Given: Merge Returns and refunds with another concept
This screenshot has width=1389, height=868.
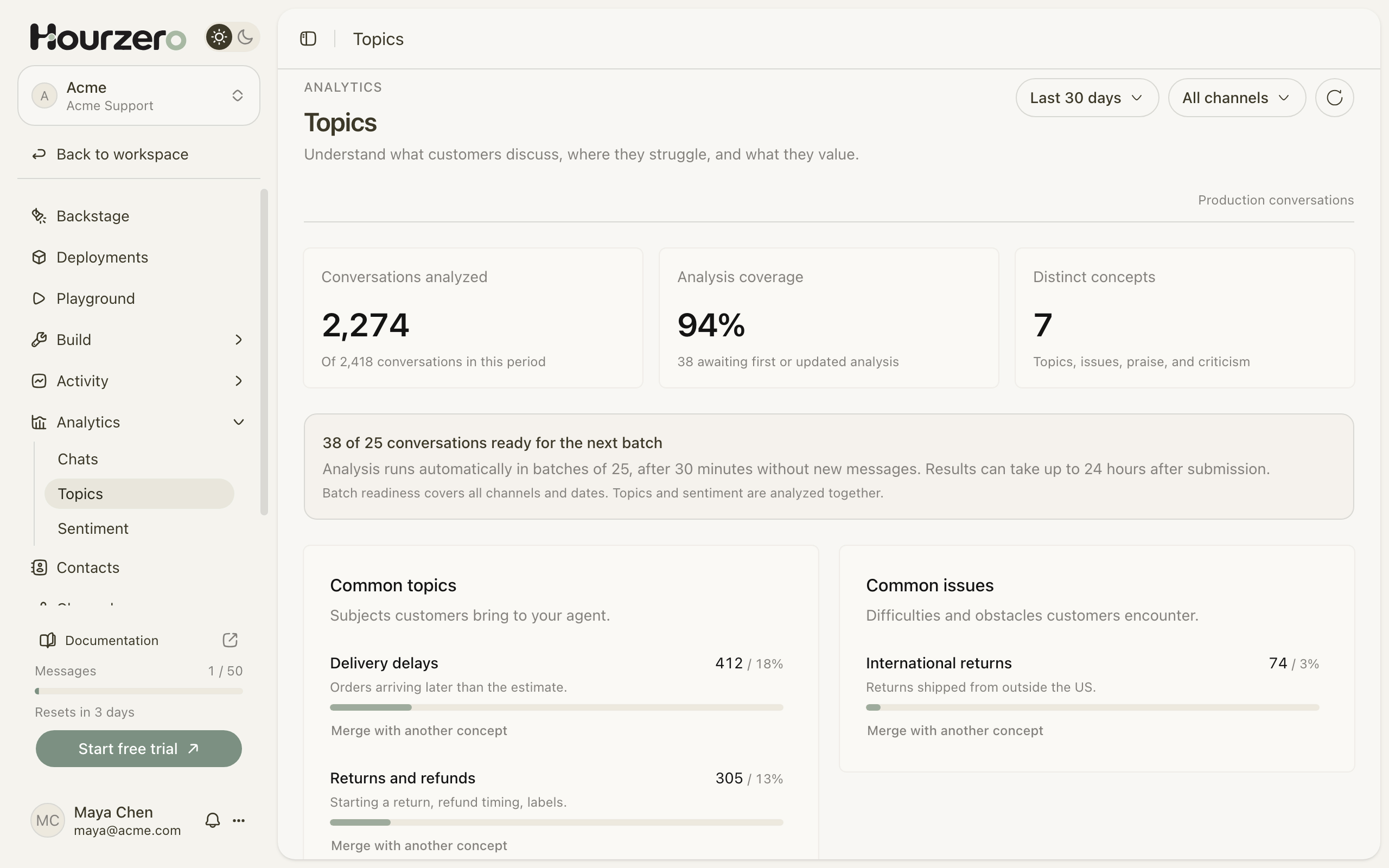Looking at the screenshot, I should point(419,845).
